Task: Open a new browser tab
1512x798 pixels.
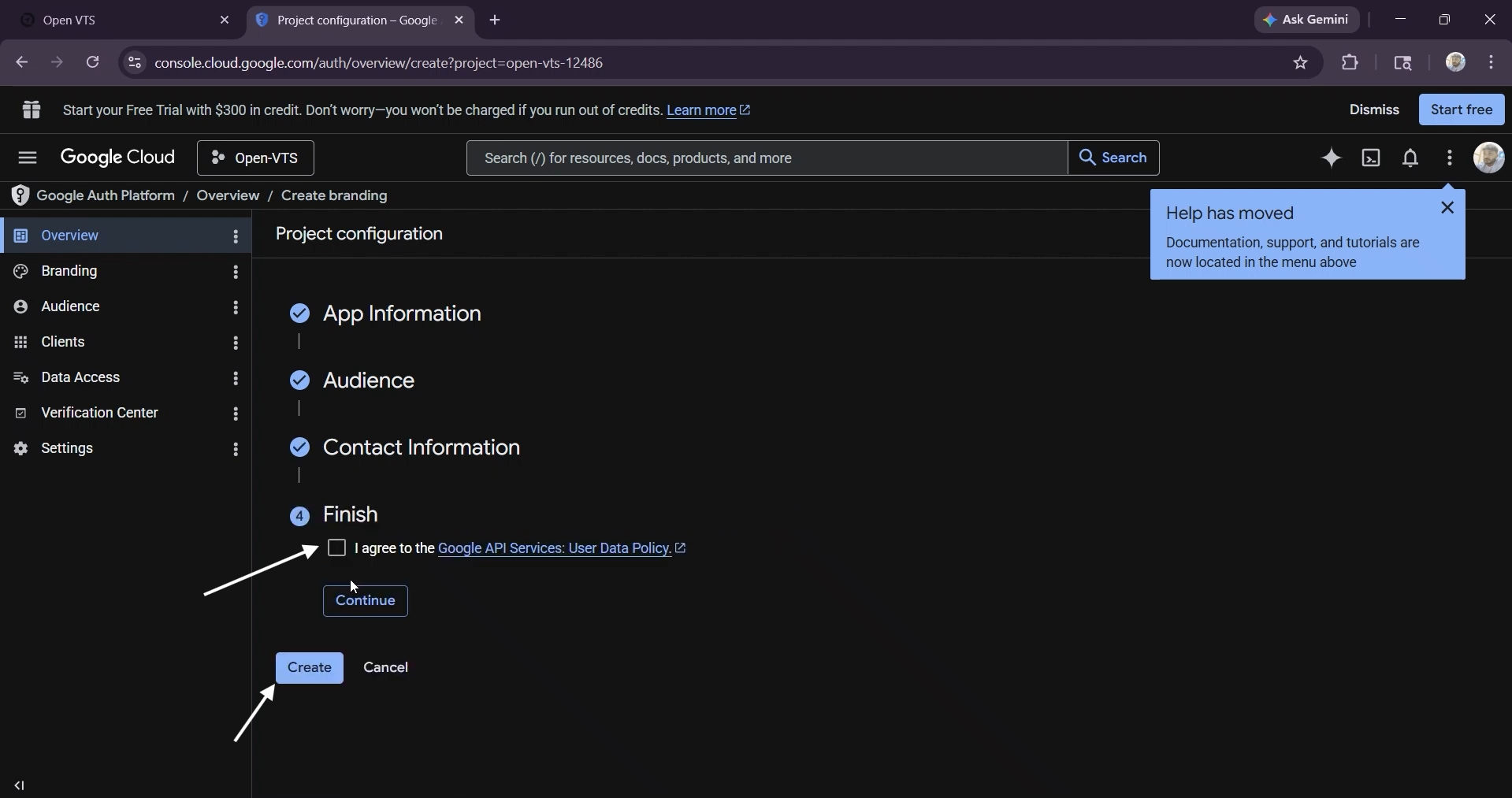Action: tap(495, 20)
